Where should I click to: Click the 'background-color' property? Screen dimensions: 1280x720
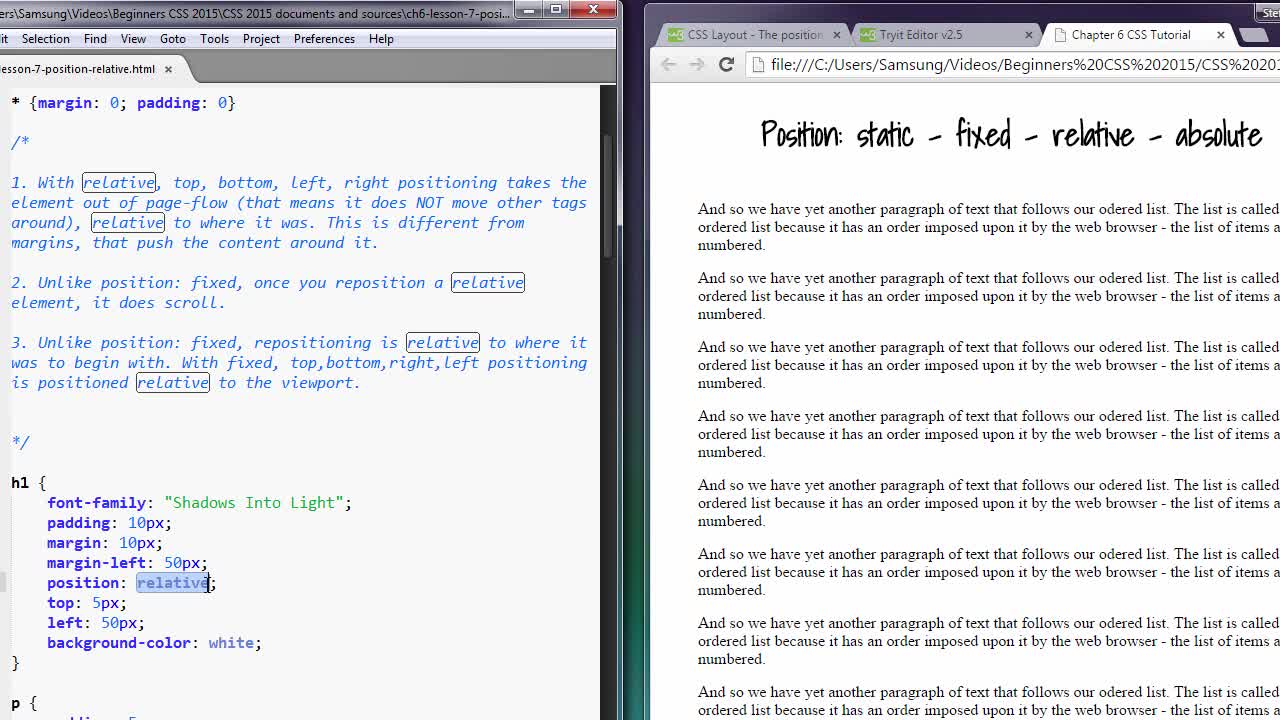click(119, 643)
